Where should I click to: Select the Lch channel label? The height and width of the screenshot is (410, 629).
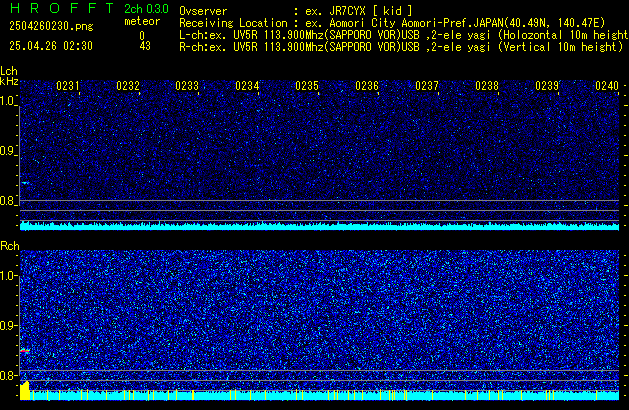click(9, 71)
